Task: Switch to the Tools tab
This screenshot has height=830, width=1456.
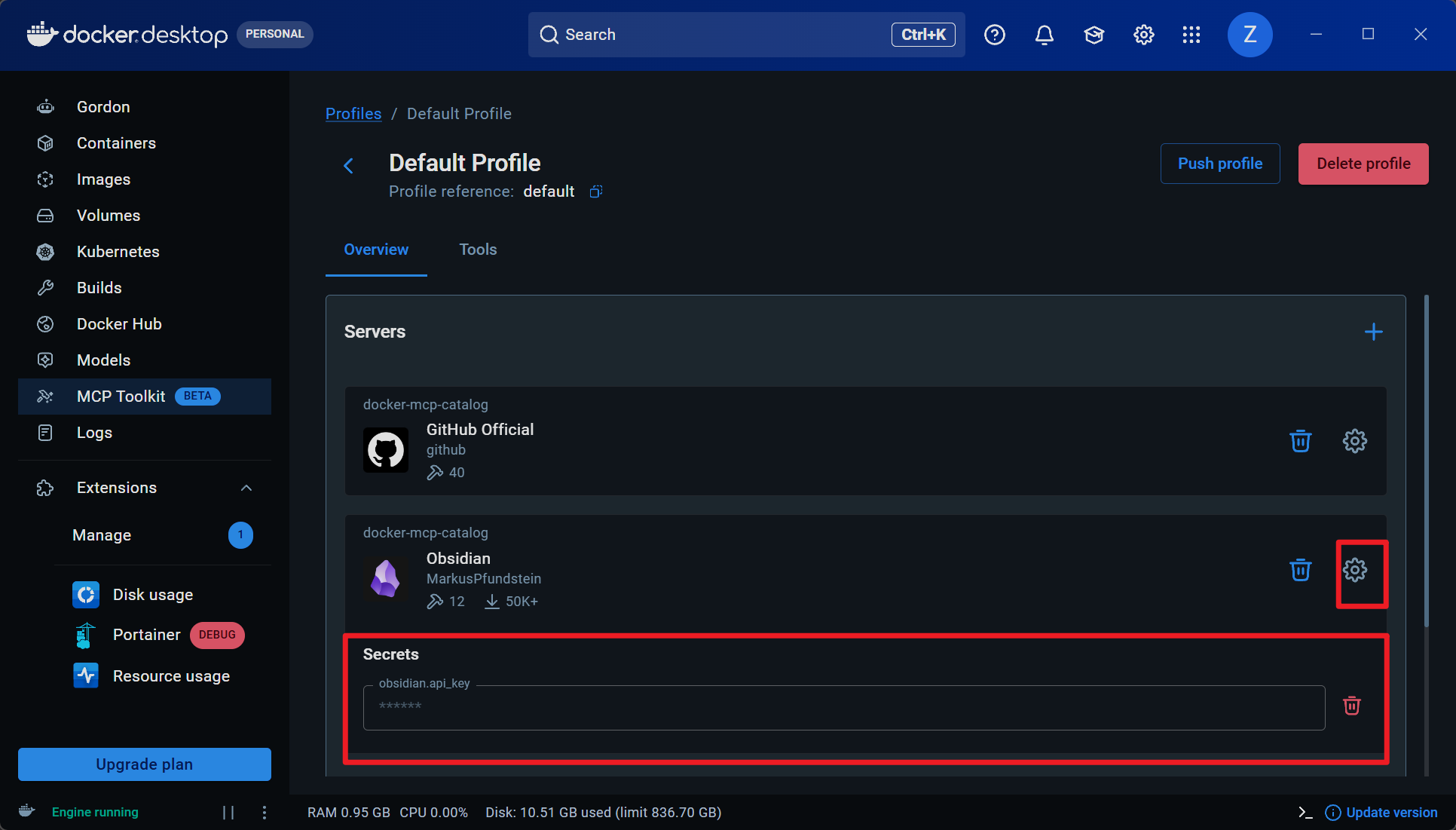Action: [x=478, y=250]
